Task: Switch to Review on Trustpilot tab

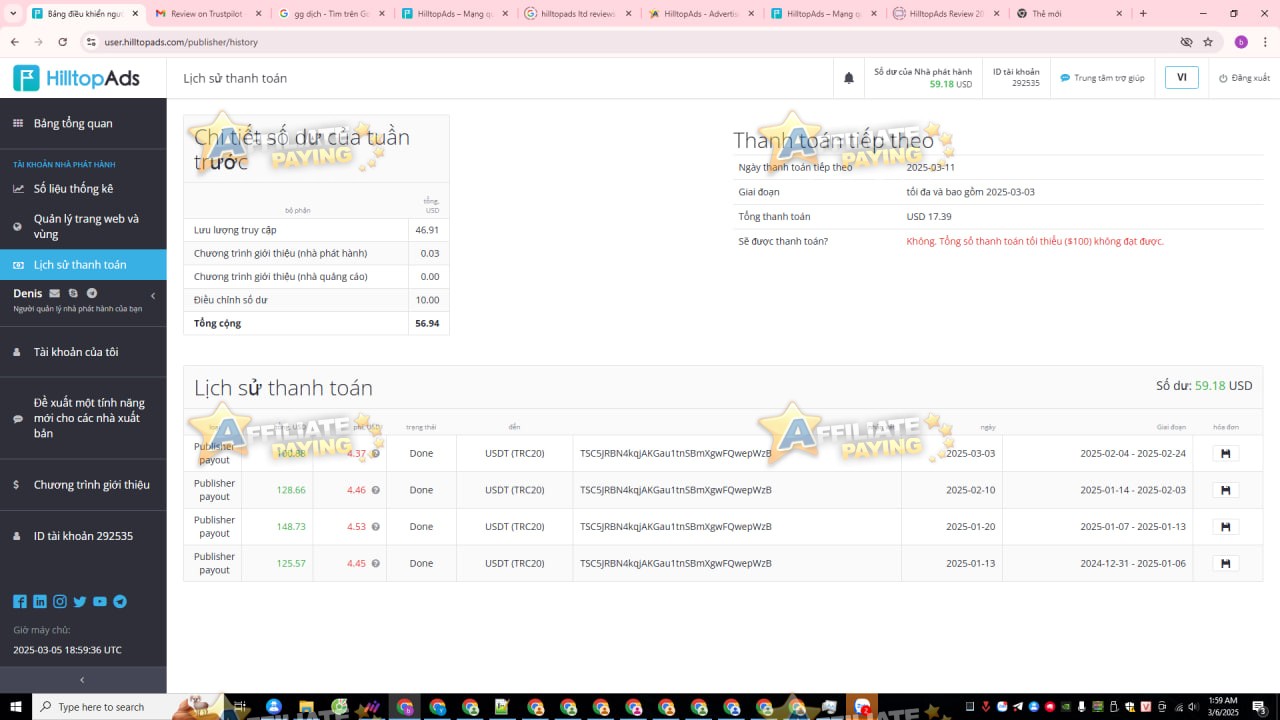Action: click(x=207, y=14)
